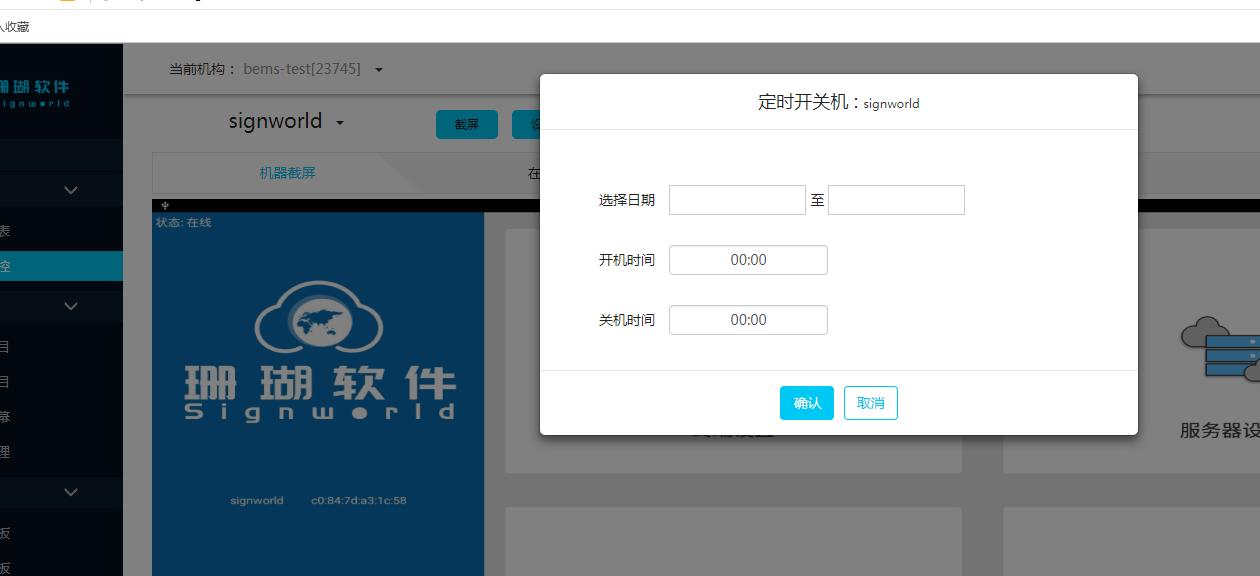Screen dimensions: 1260x576
Task: Collapse the bottom sidebar section chevron
Action: (x=69, y=492)
